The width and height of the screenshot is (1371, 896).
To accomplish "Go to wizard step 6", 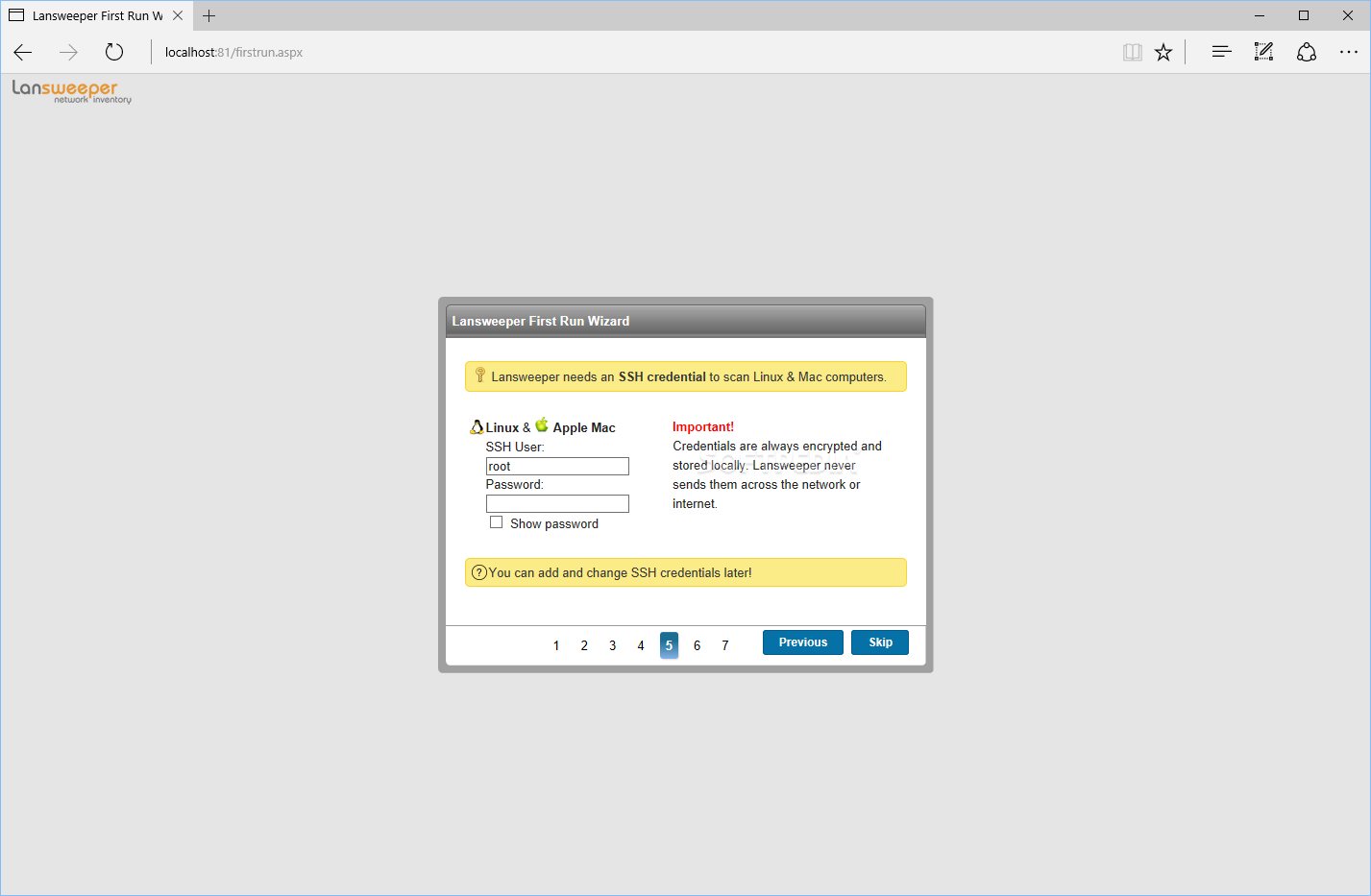I will (697, 645).
